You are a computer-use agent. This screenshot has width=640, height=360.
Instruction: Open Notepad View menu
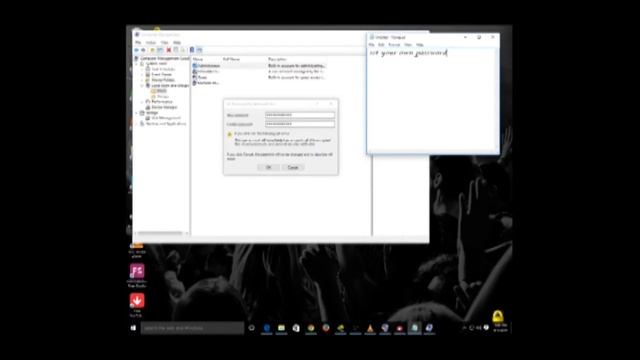408,44
